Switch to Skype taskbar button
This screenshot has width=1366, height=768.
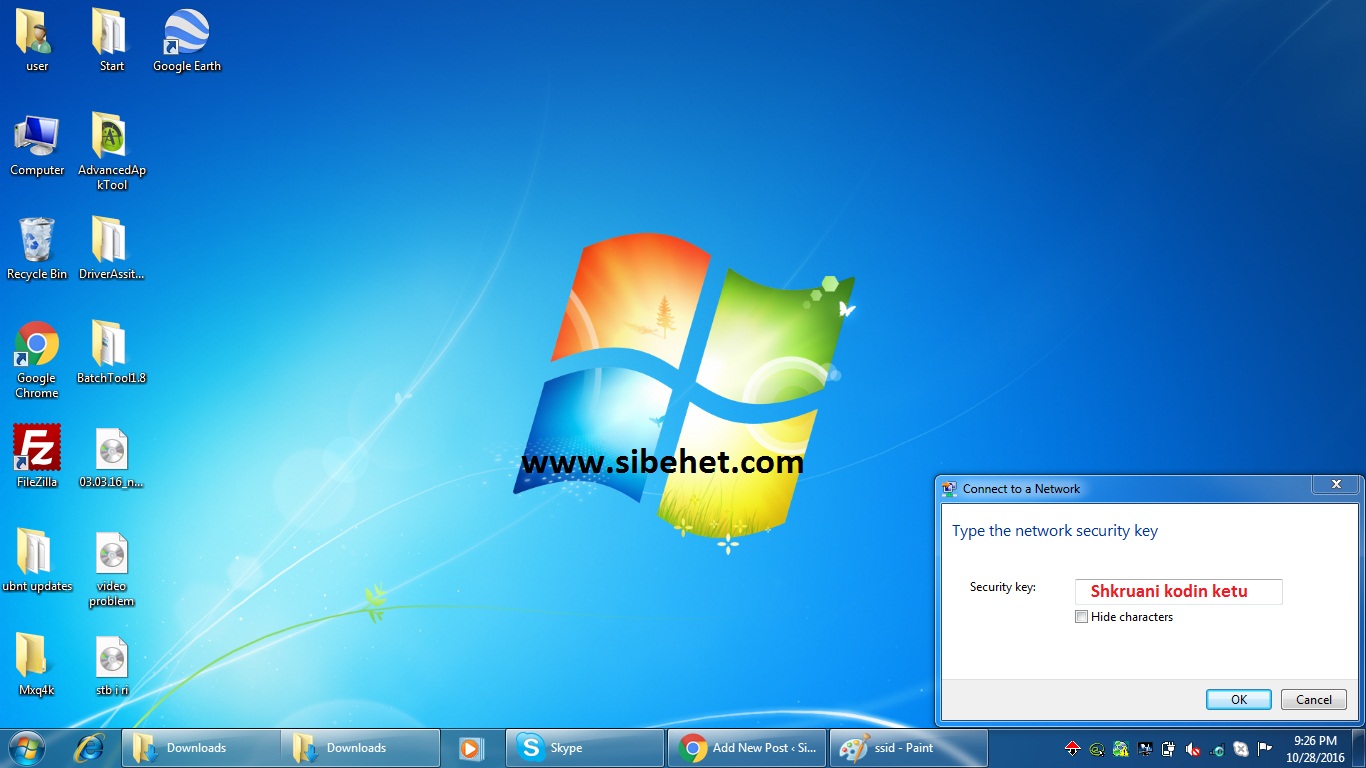585,748
